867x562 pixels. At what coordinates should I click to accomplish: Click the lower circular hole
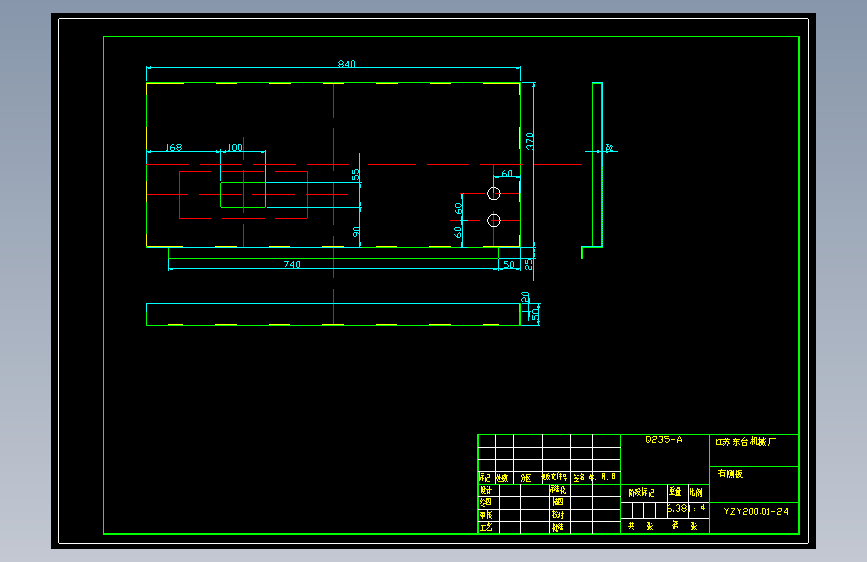(x=494, y=221)
